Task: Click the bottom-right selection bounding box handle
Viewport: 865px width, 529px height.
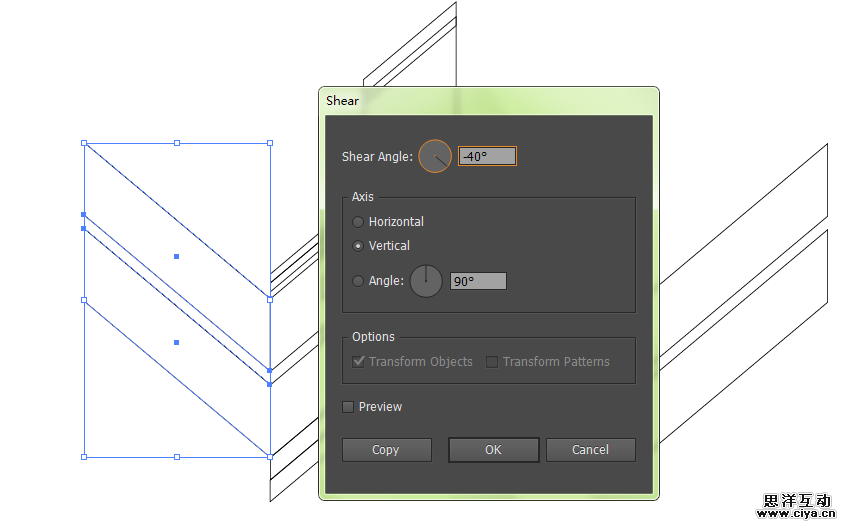Action: tap(270, 457)
